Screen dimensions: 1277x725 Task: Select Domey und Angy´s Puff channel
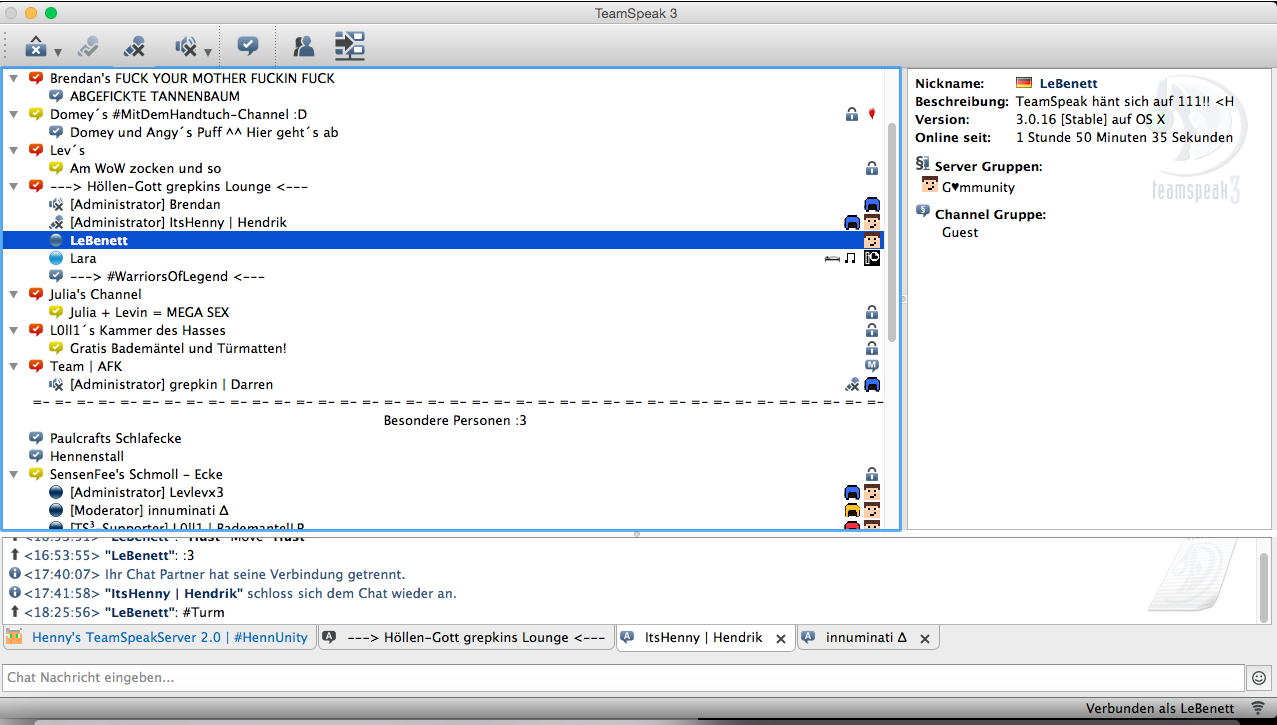point(204,132)
